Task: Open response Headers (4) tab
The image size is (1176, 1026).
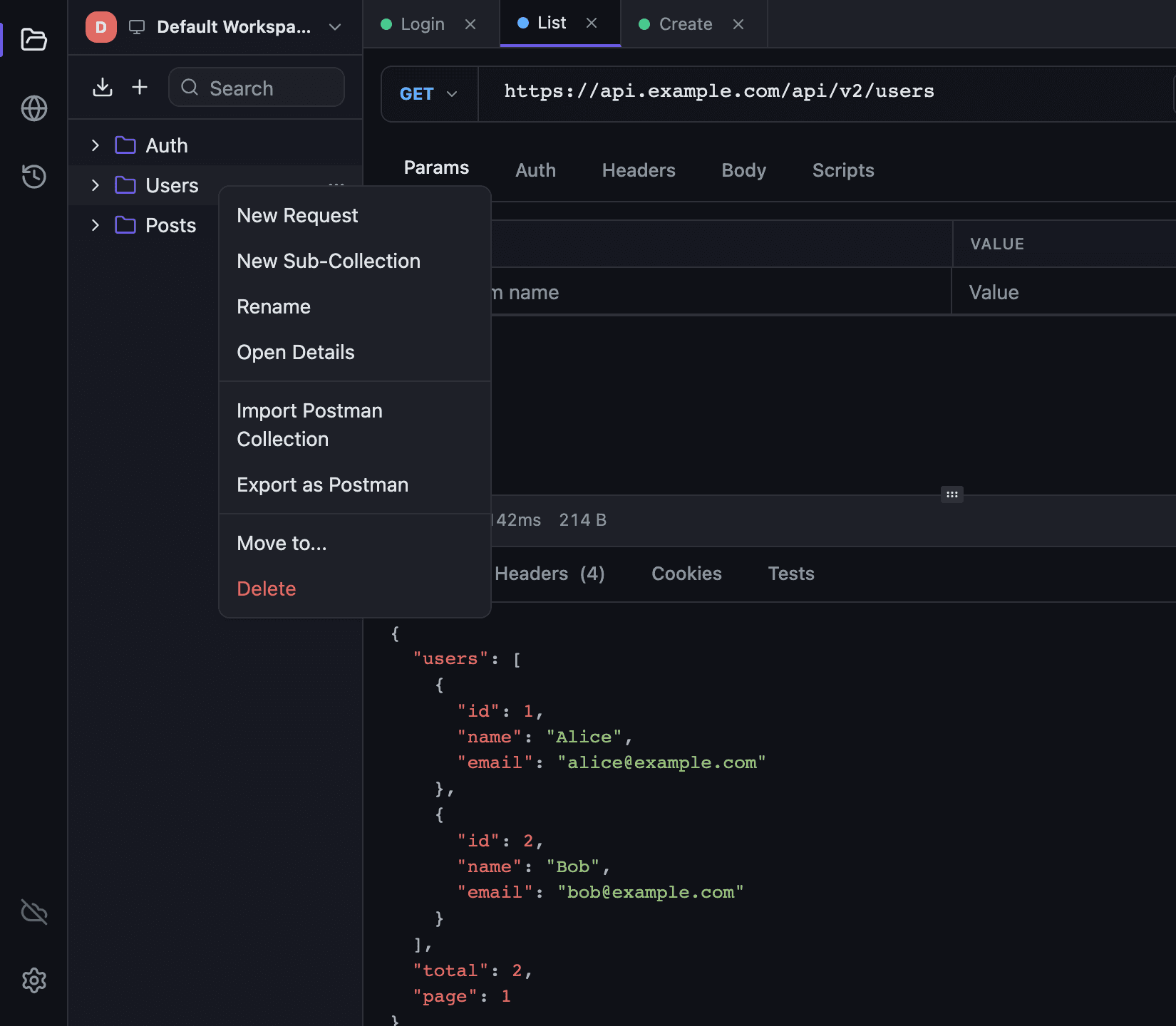Action: click(550, 574)
